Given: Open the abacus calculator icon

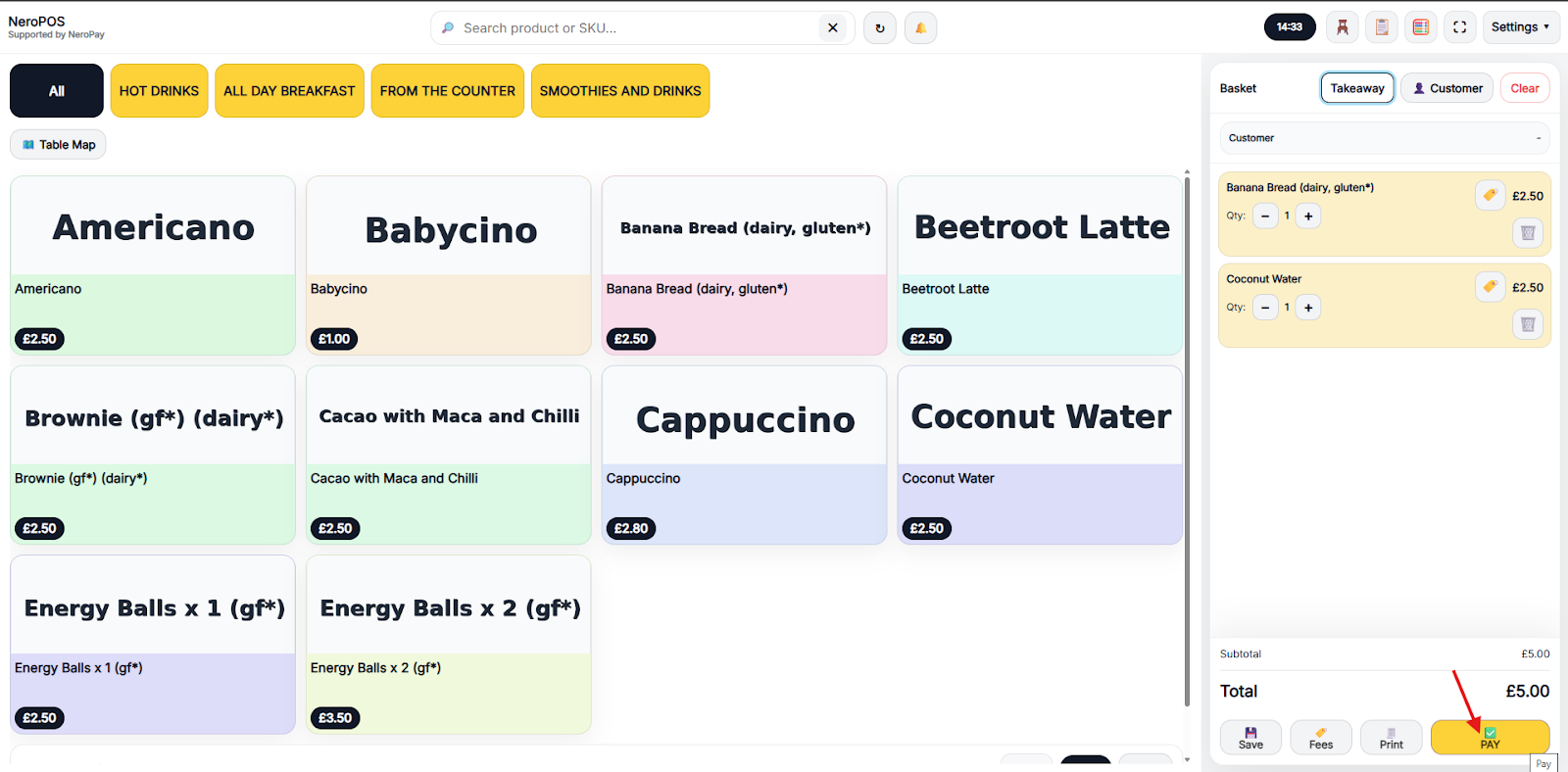Looking at the screenshot, I should [x=1421, y=27].
